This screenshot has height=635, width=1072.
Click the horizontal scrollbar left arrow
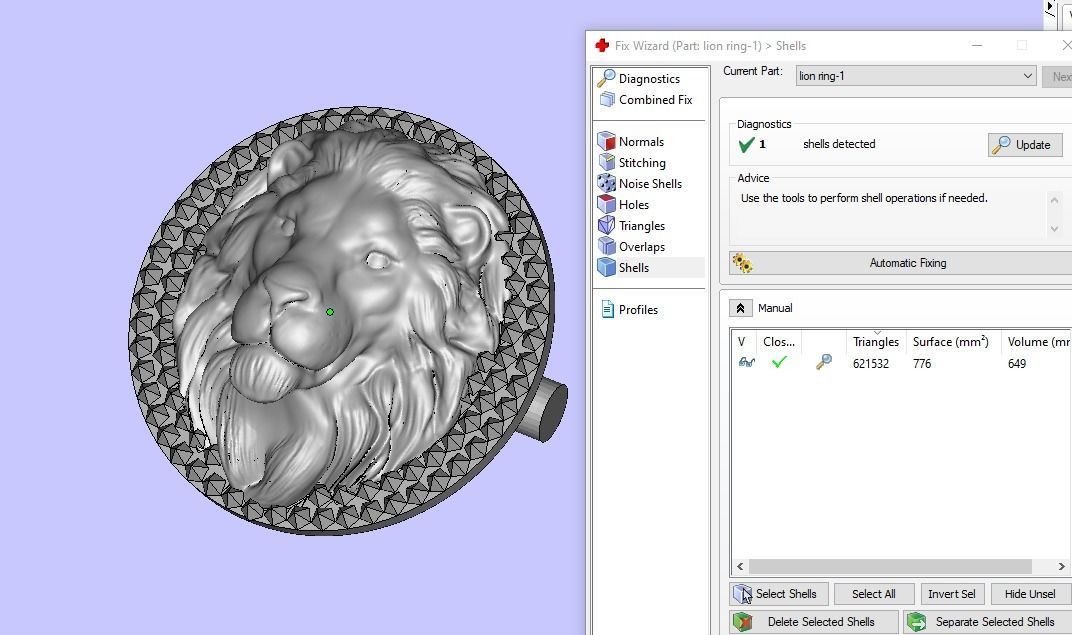pyautogui.click(x=740, y=567)
